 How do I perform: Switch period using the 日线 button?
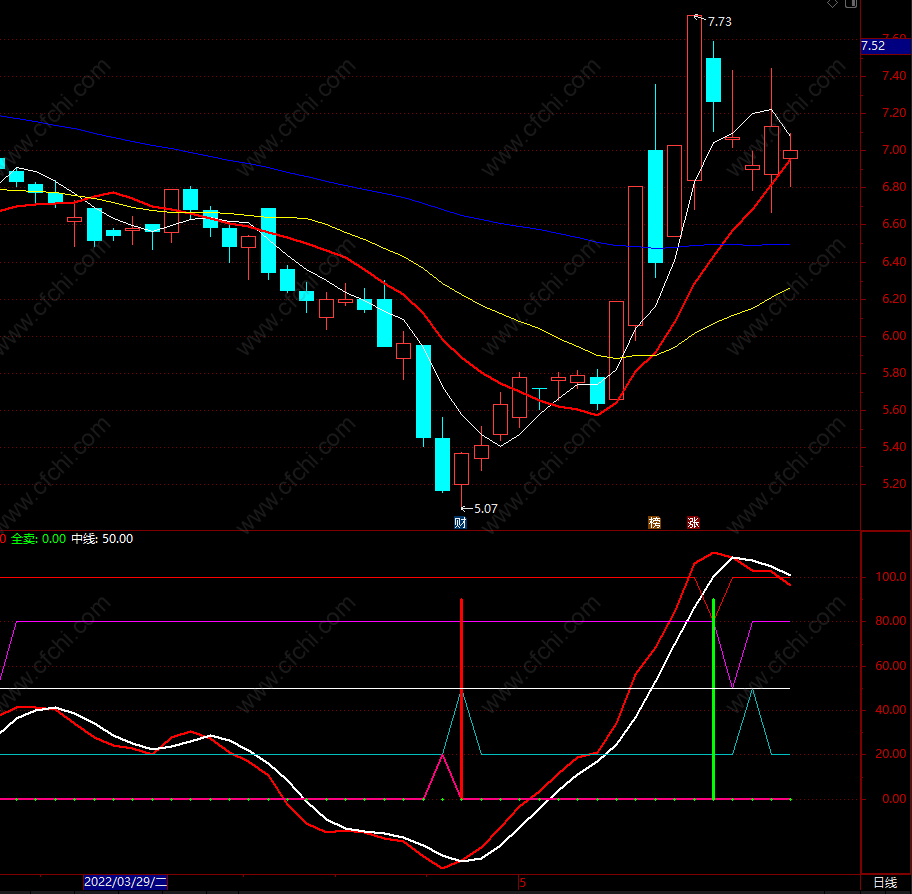(885, 882)
